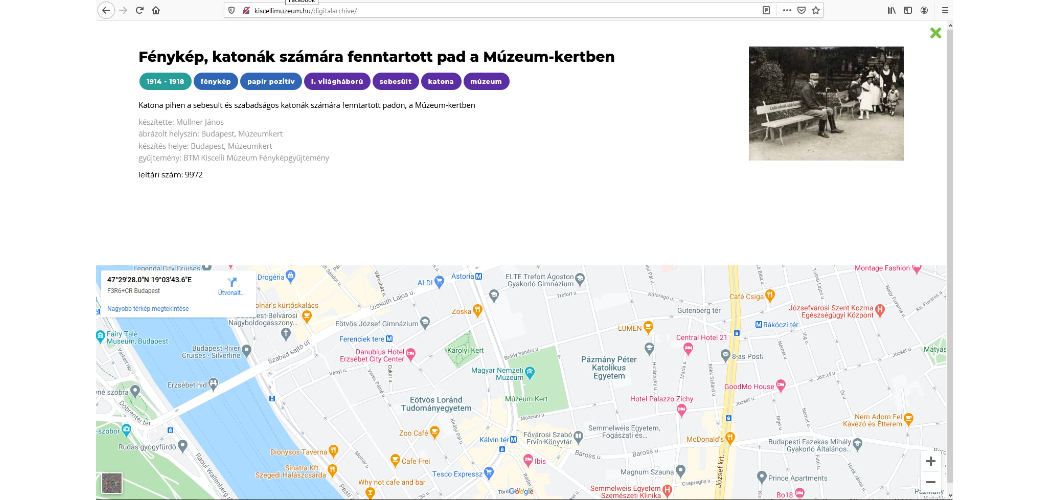This screenshot has width=1050, height=500.
Task: Open the Magyar Nemzeti Múzeum map marker
Action: [x=530, y=371]
